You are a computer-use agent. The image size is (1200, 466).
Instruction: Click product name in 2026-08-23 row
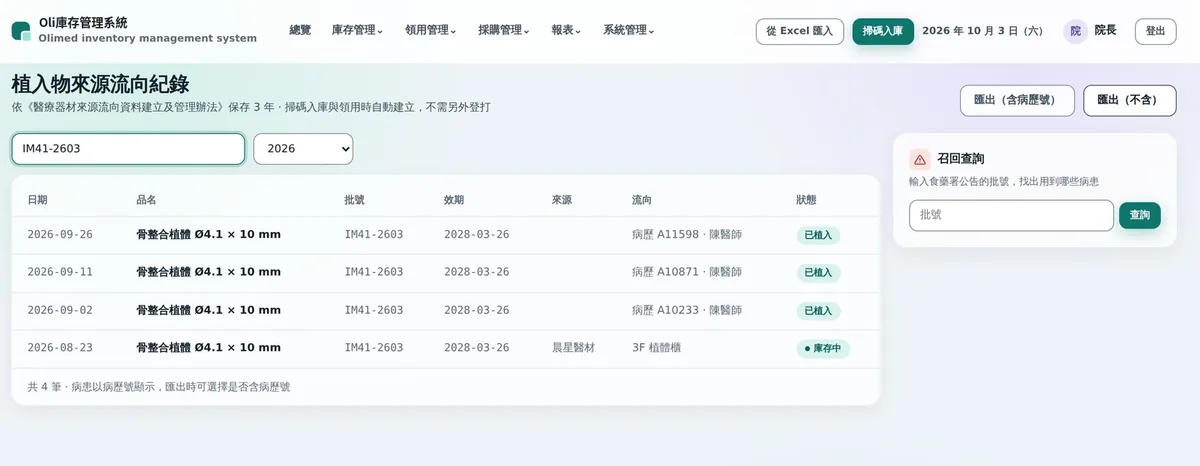[x=208, y=348]
